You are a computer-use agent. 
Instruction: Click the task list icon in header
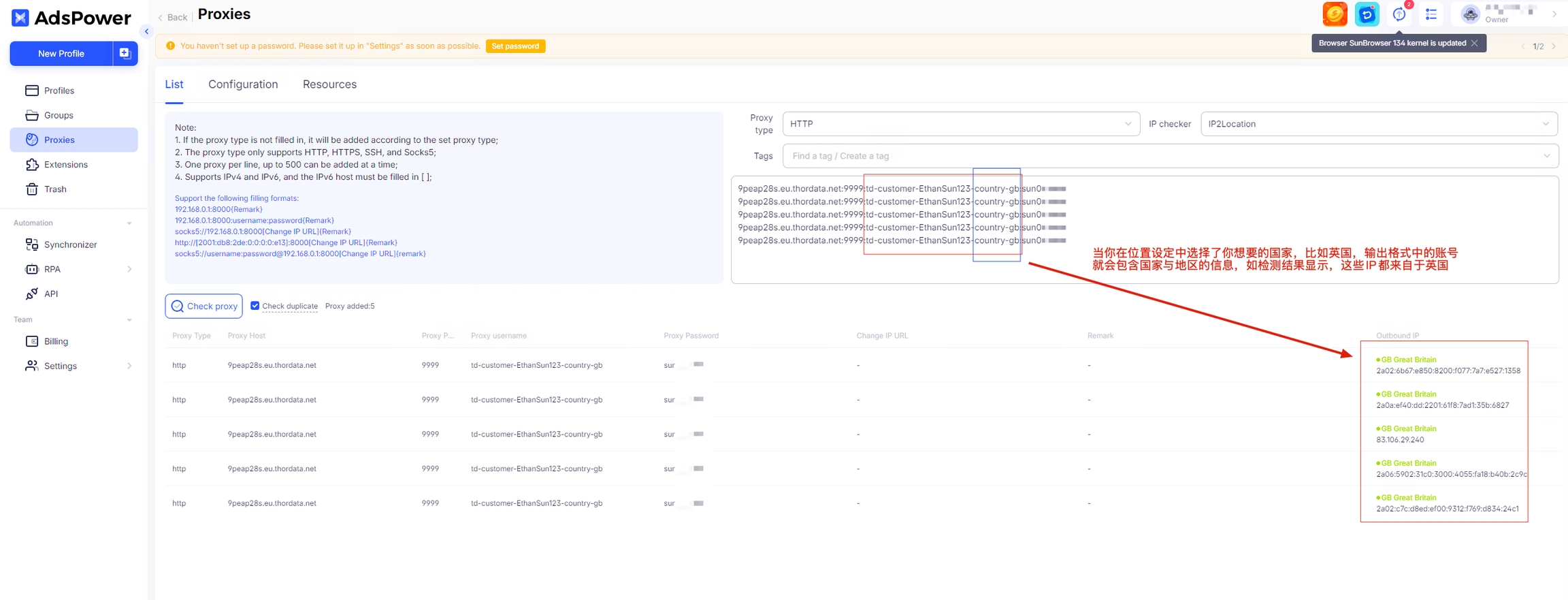1431,14
